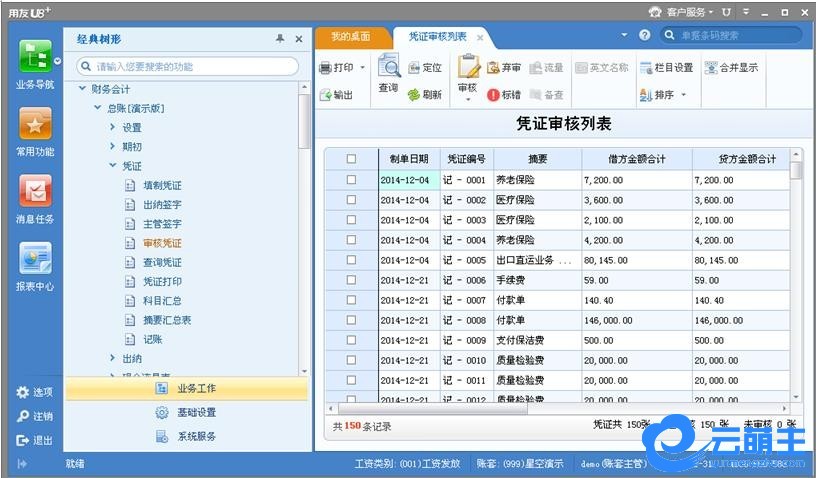This screenshot has width=816, height=478.
Task: Collapse the 凭证 tree node
Action: pos(112,166)
